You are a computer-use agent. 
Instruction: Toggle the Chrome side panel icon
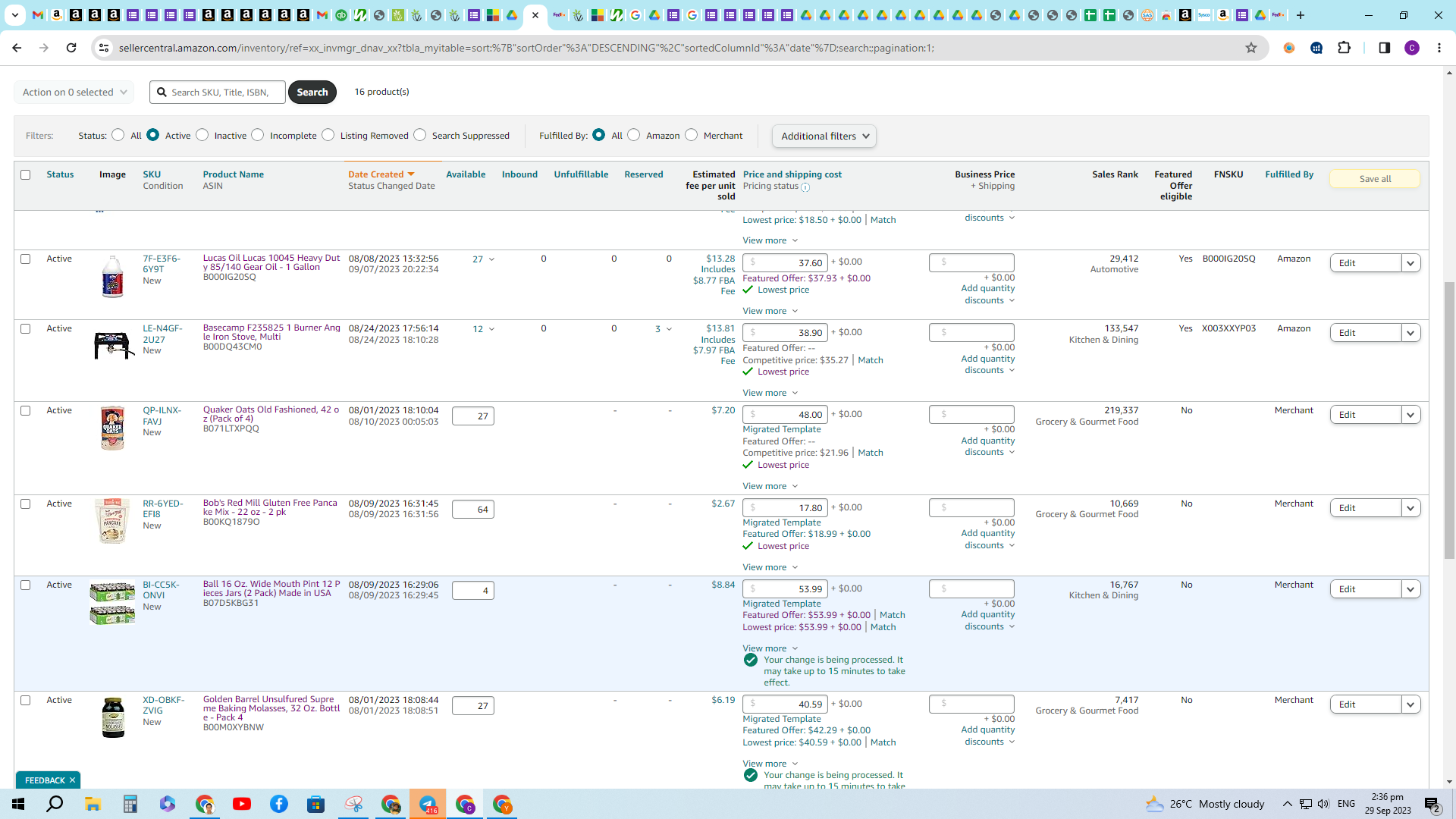point(1384,48)
